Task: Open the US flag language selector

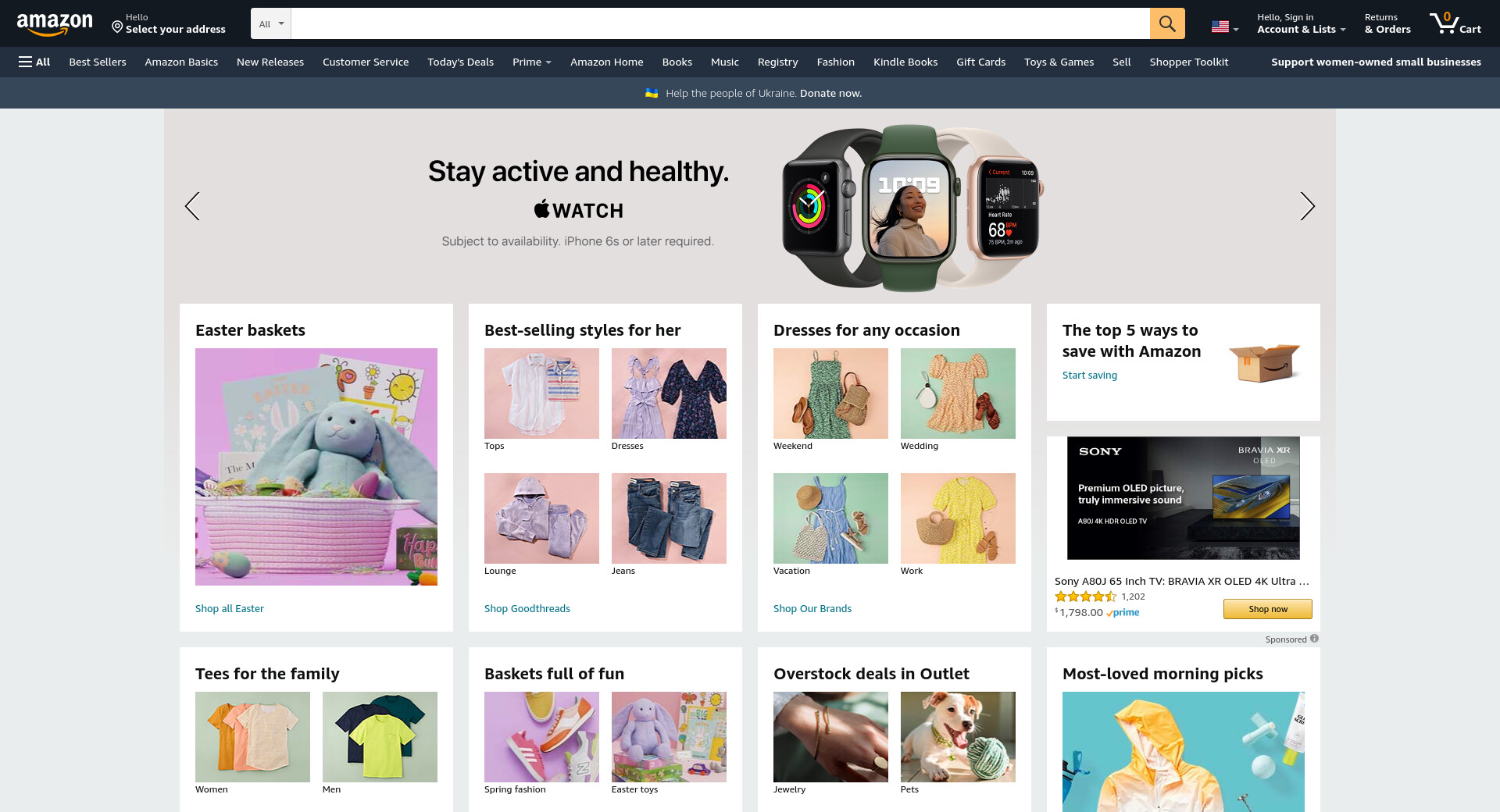Action: point(1224,27)
